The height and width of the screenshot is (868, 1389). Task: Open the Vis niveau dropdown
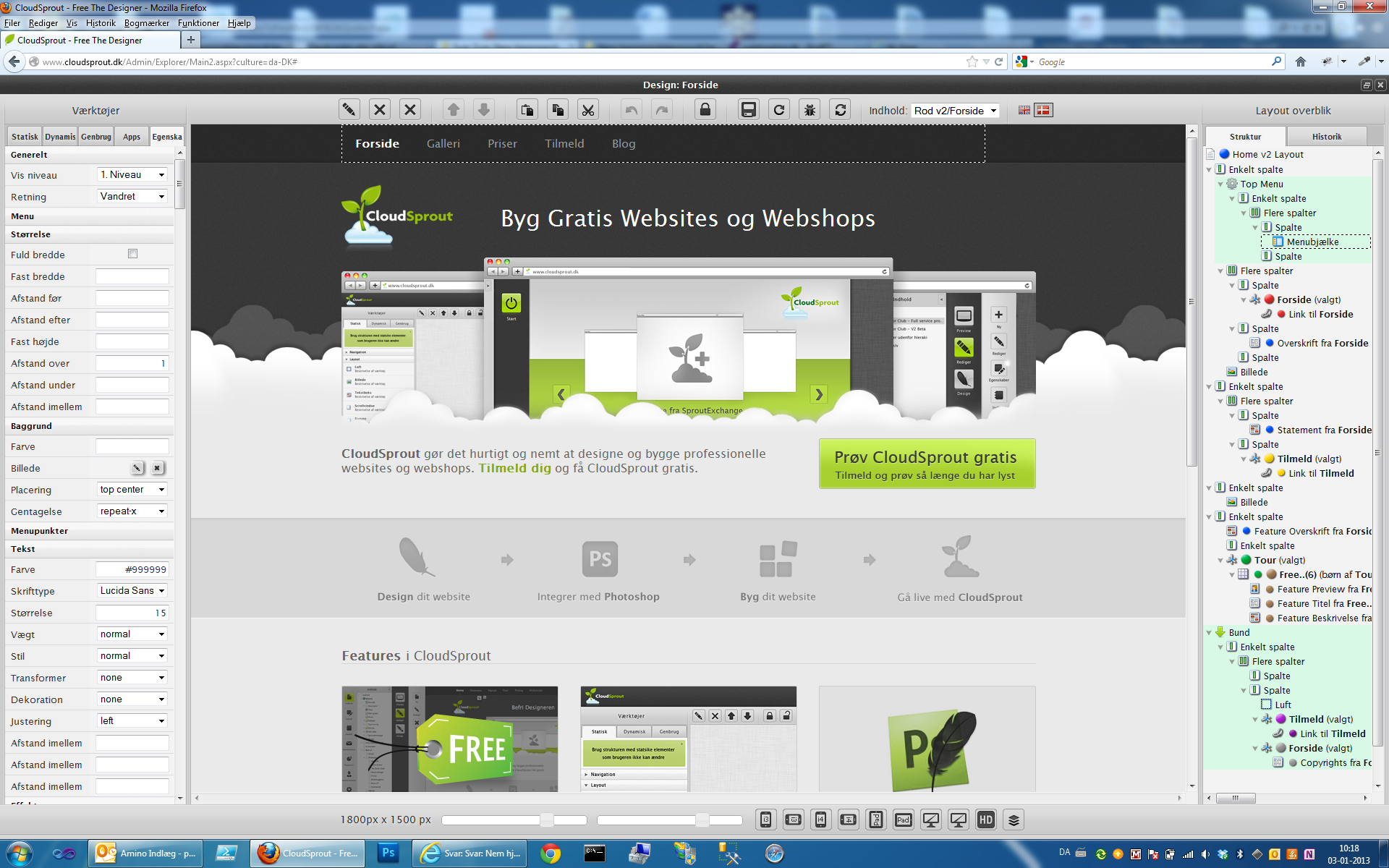pos(132,175)
